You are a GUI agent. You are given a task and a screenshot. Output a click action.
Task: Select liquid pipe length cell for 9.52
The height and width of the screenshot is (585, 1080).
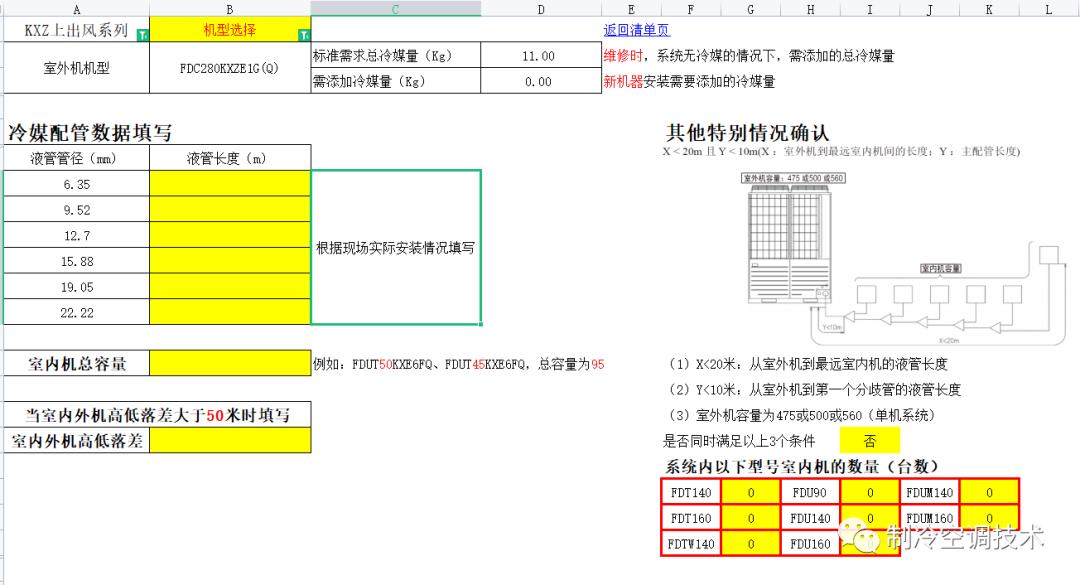230,209
